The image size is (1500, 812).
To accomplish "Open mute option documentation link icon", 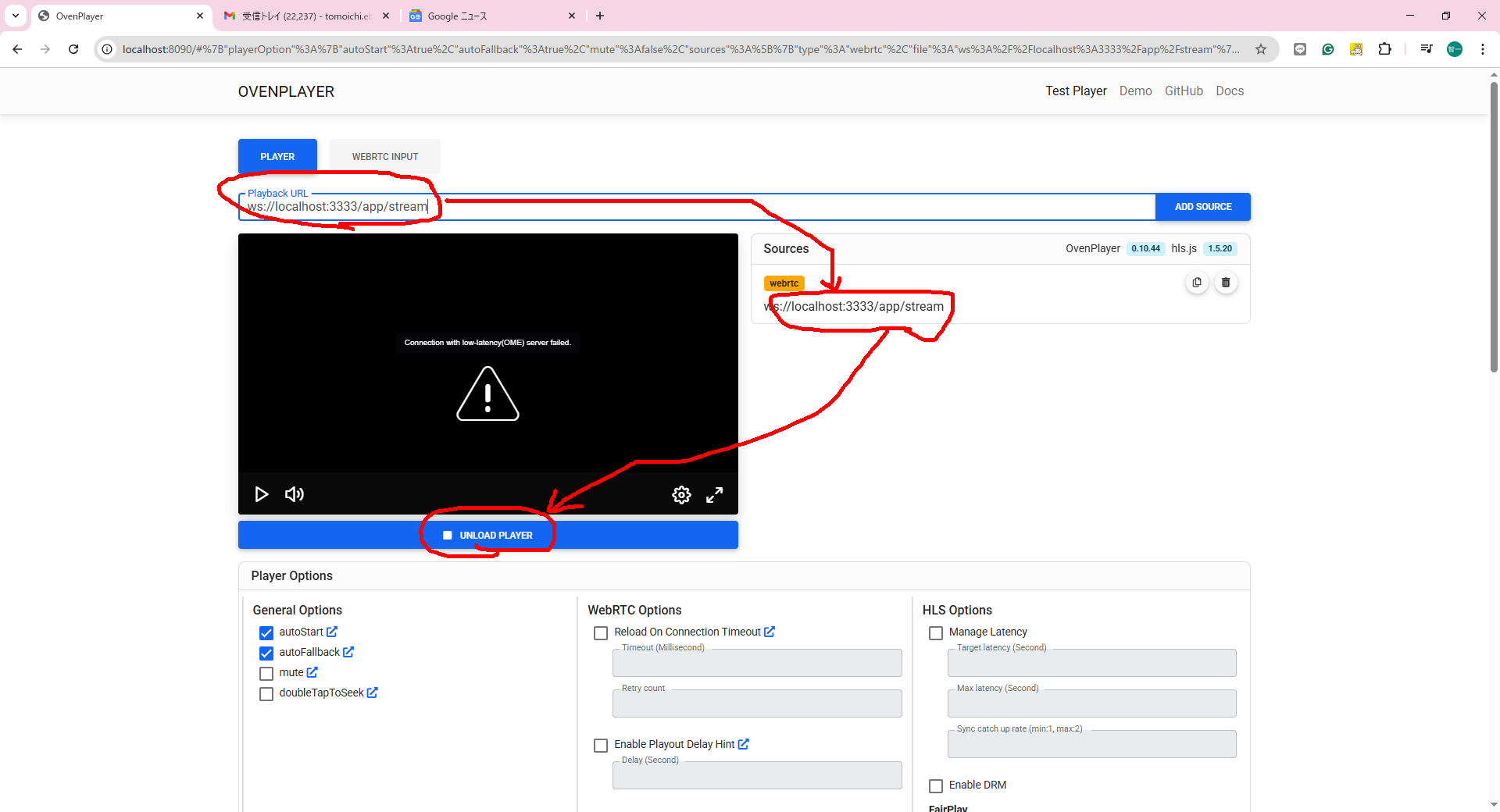I will click(x=312, y=672).
